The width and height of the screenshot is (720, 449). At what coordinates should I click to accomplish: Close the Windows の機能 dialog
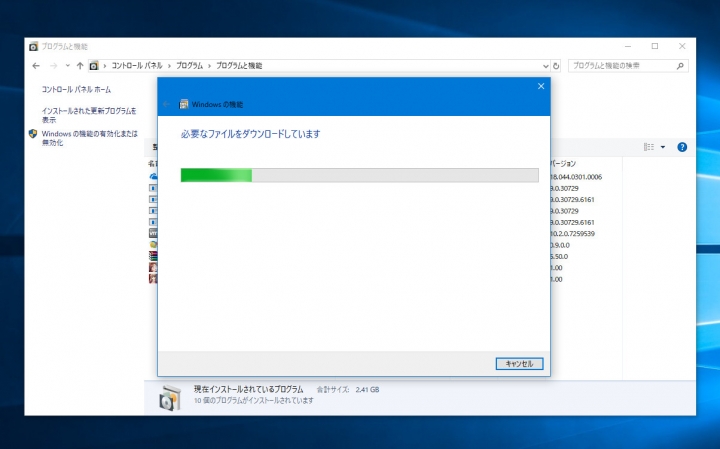click(541, 86)
